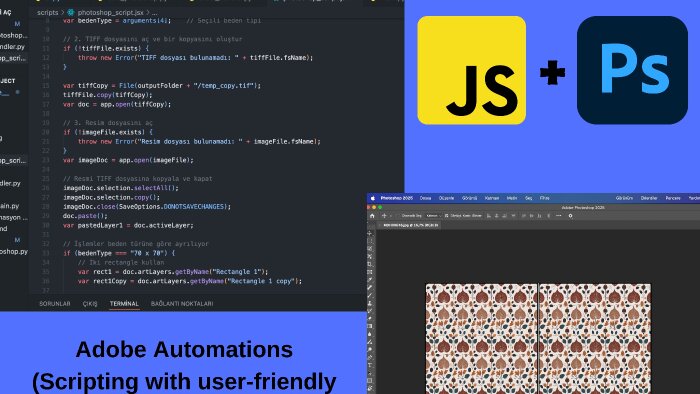Toggle Dönüşt. Kntrl. Göster checkbox

[x=446, y=216]
